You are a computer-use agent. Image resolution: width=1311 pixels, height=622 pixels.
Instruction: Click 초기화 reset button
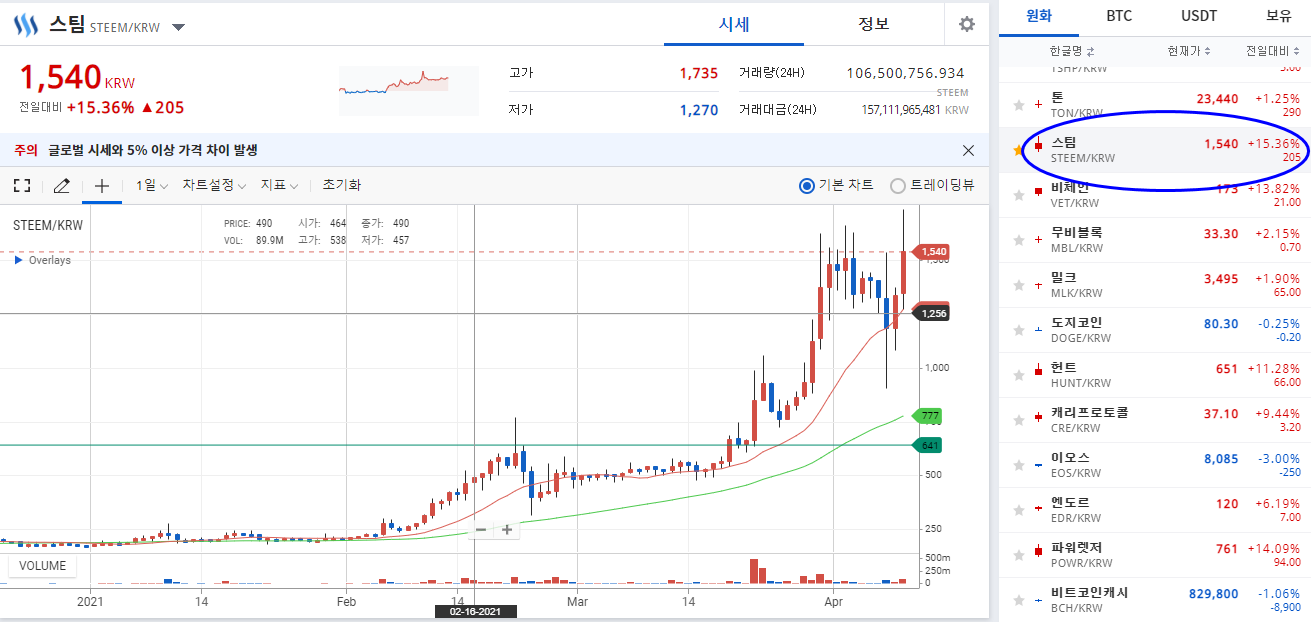point(341,185)
